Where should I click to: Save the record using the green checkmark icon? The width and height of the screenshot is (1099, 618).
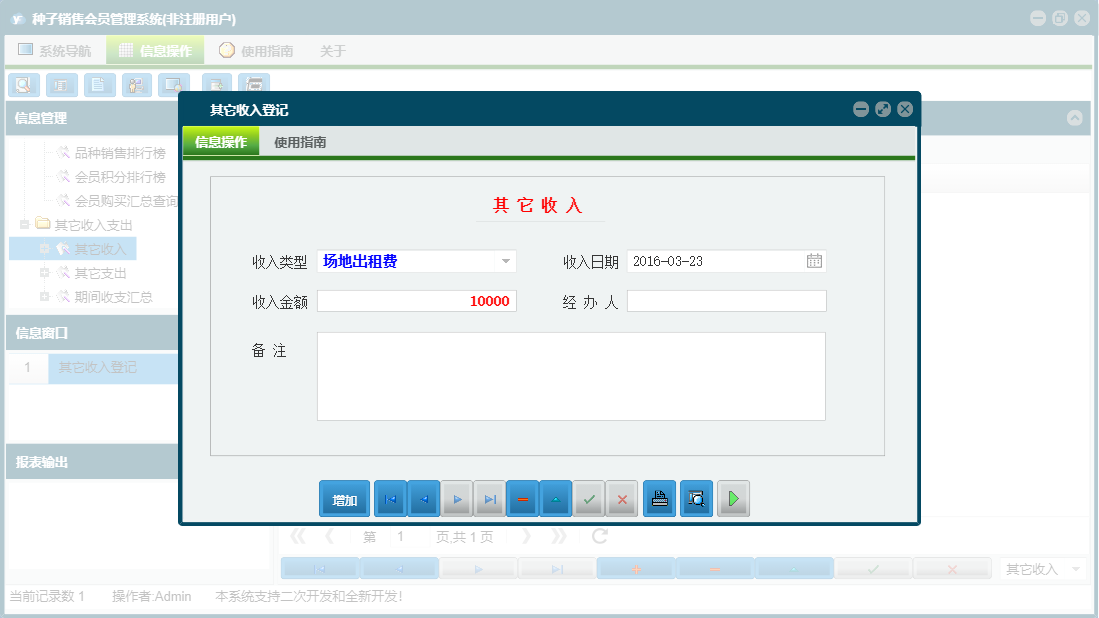[x=589, y=498]
